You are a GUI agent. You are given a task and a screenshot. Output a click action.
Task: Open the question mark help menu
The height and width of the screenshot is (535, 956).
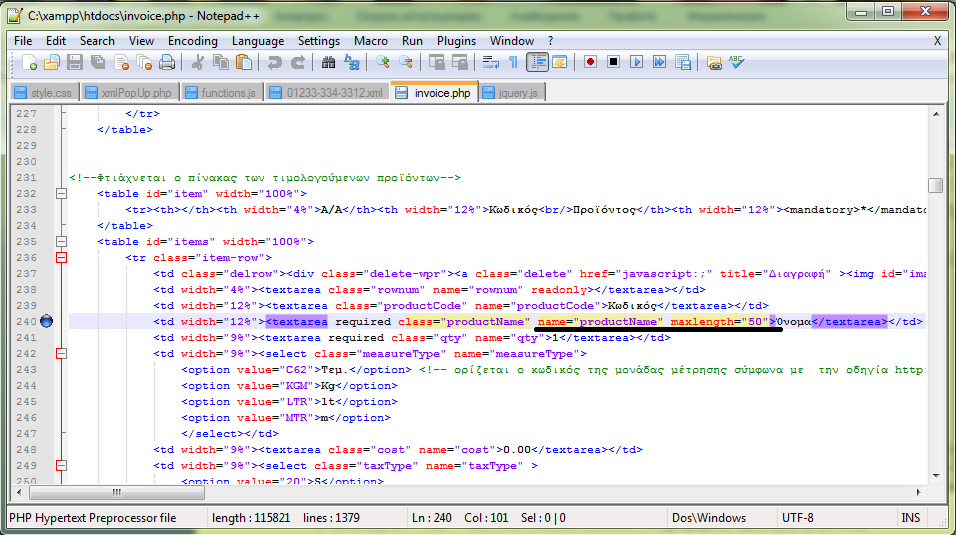[551, 41]
